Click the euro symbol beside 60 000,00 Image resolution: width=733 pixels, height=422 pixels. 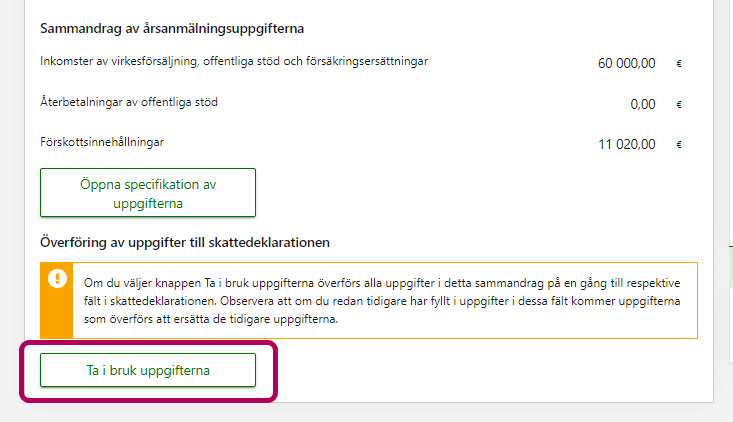679,63
